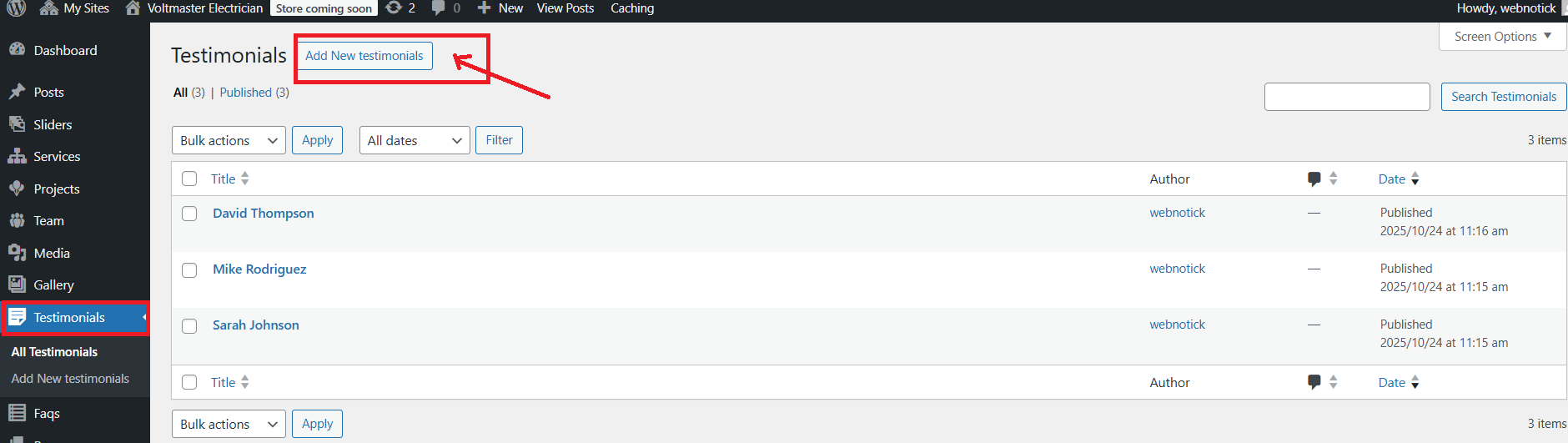Open the Projects menu in sidebar
Viewport: 1568px width, 443px height.
click(57, 189)
